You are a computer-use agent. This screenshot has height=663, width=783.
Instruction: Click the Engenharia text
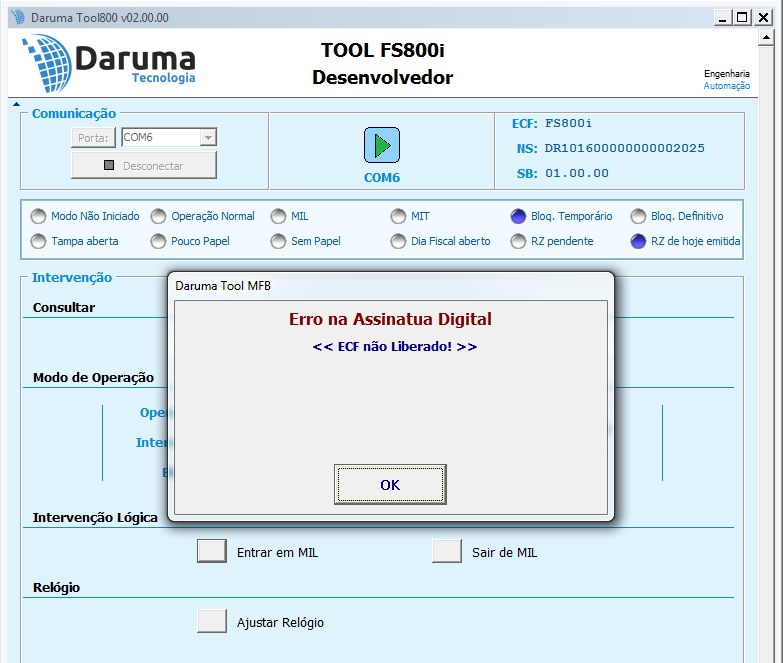(x=727, y=73)
